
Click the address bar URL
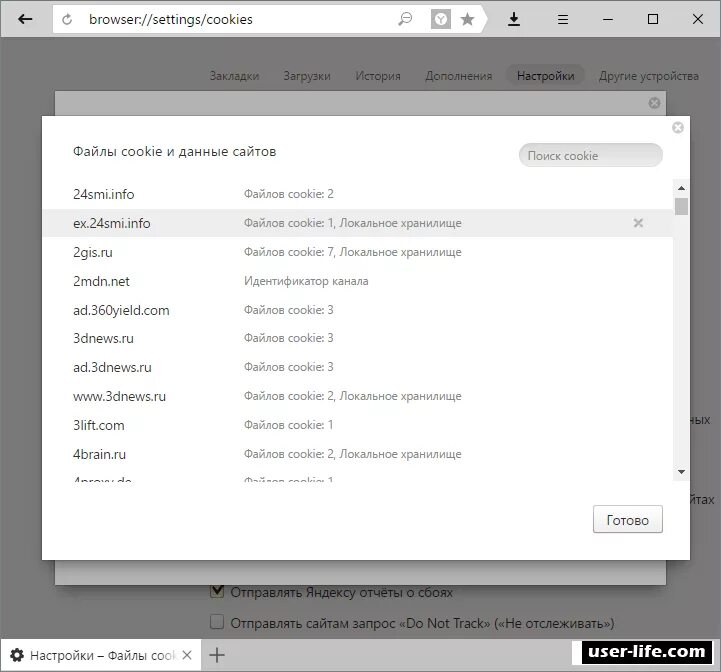click(x=171, y=19)
